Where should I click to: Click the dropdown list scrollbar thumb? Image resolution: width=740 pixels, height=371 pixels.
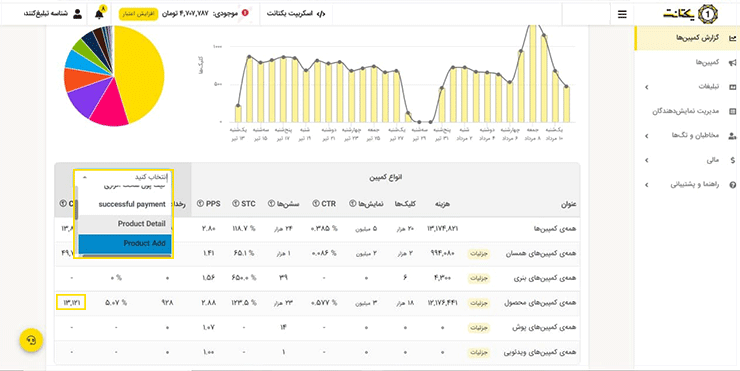76,209
